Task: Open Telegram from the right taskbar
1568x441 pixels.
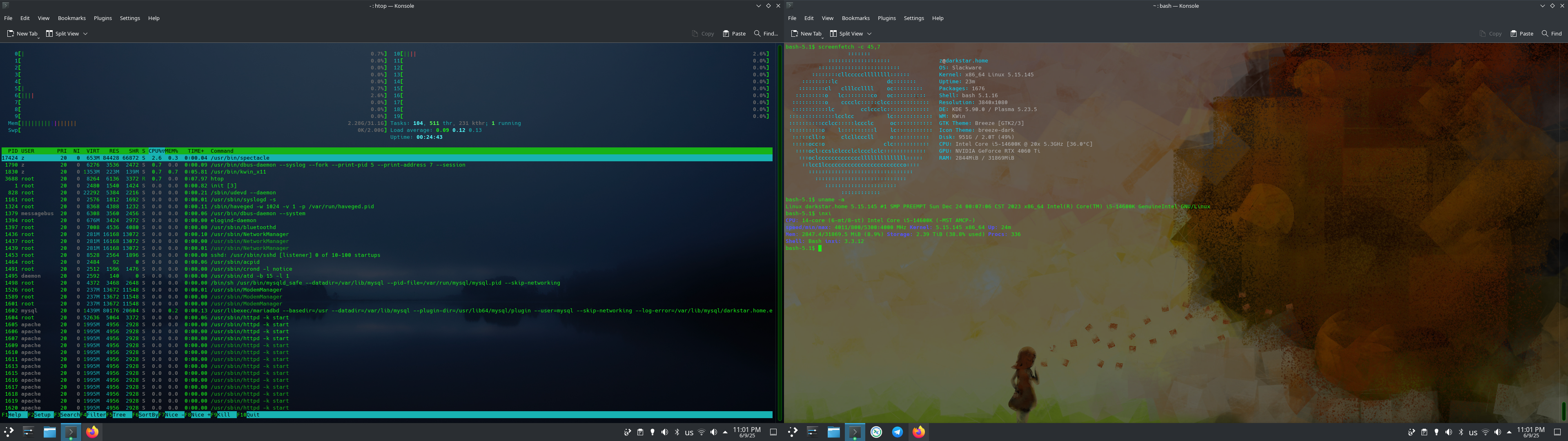Action: (x=897, y=432)
